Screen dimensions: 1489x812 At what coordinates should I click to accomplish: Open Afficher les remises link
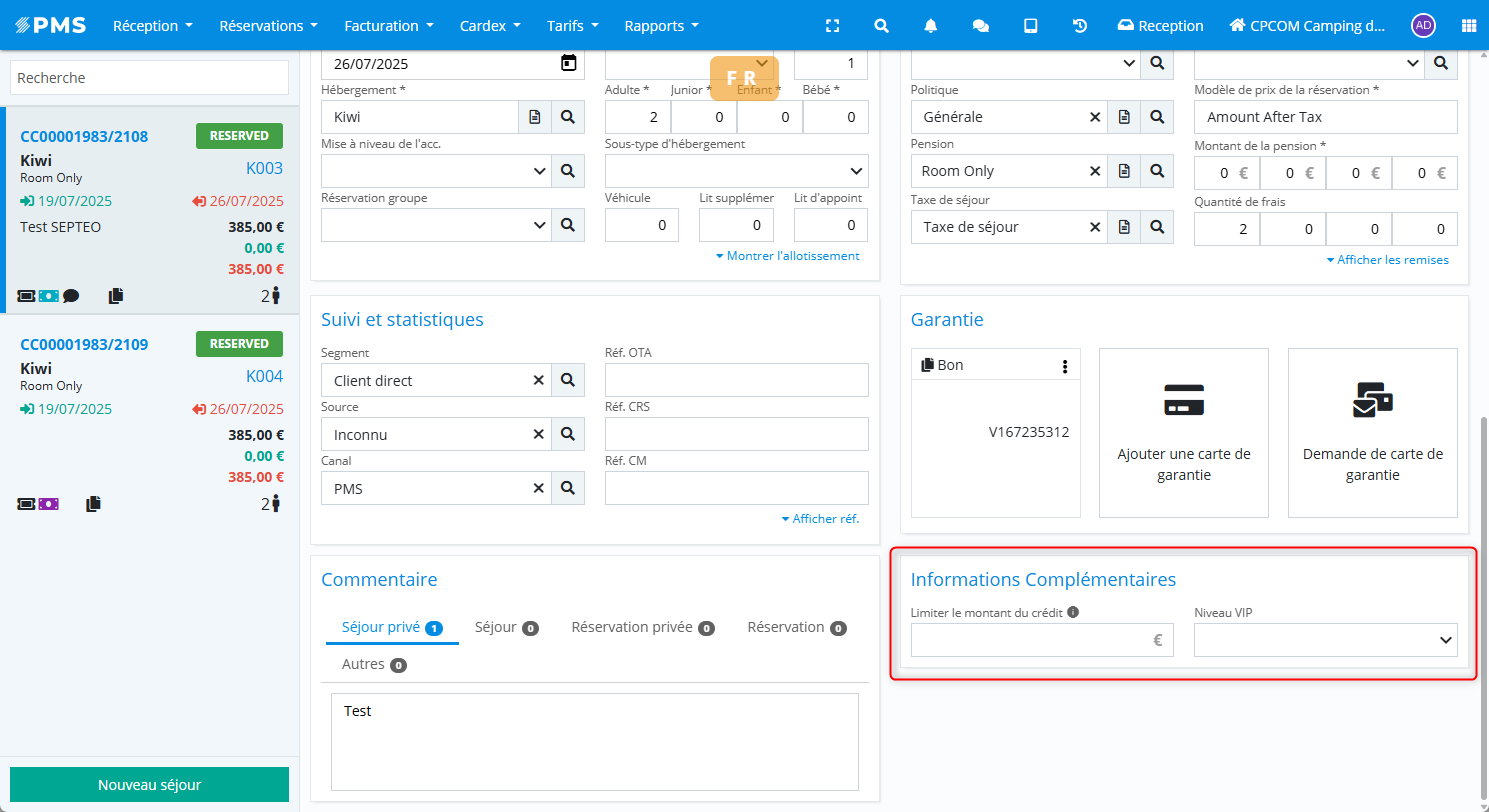click(x=1386, y=260)
